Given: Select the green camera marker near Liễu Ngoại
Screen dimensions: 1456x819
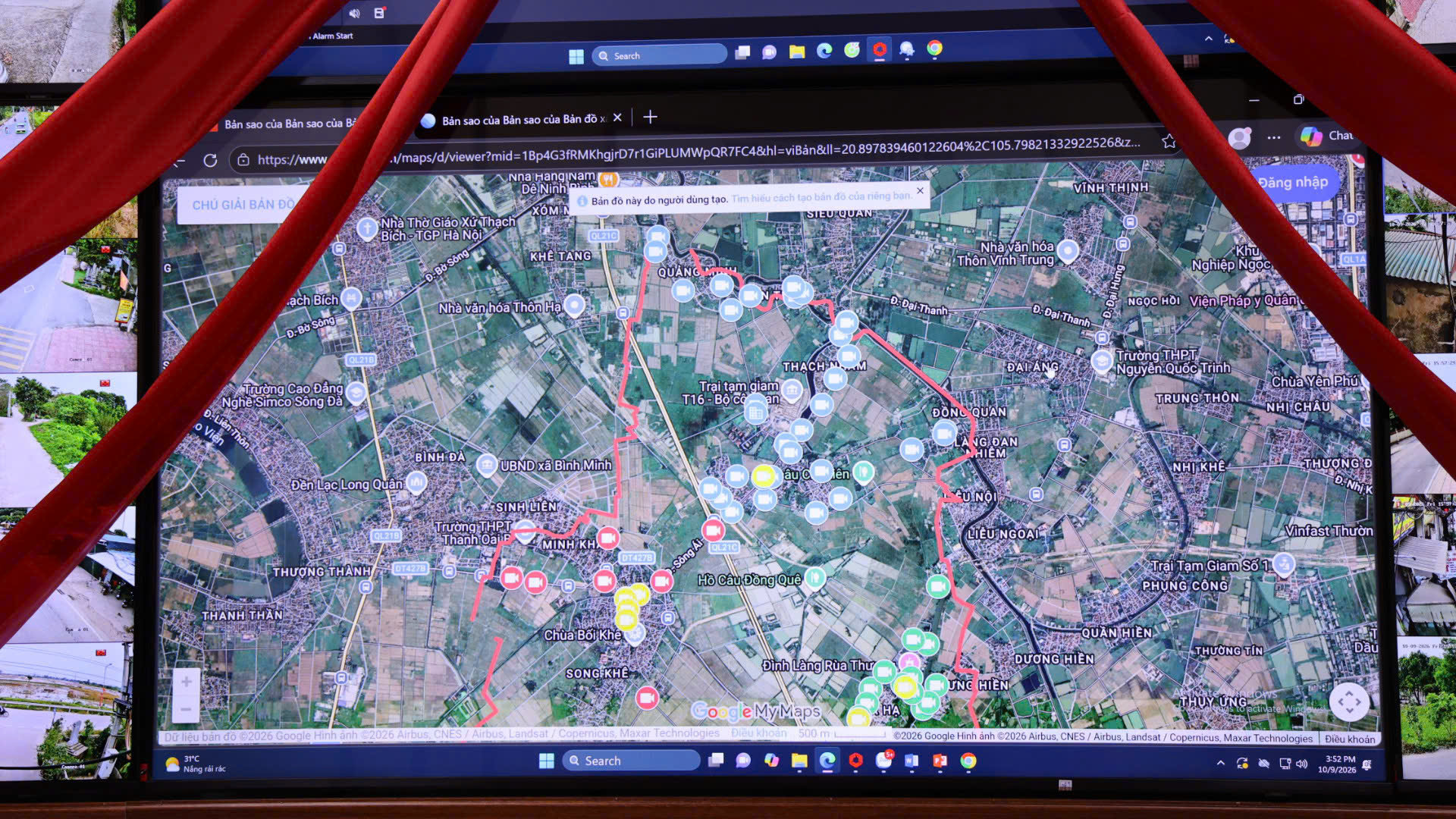Looking at the screenshot, I should (938, 585).
